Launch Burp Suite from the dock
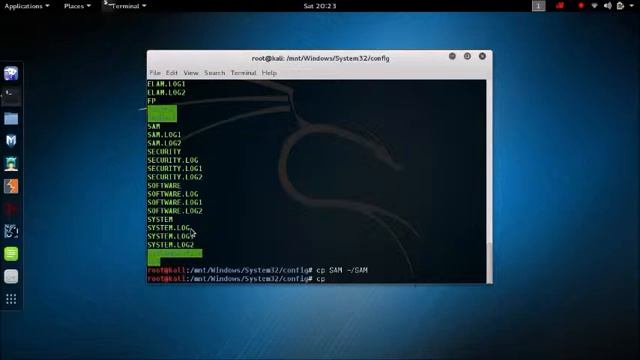 click(11, 186)
